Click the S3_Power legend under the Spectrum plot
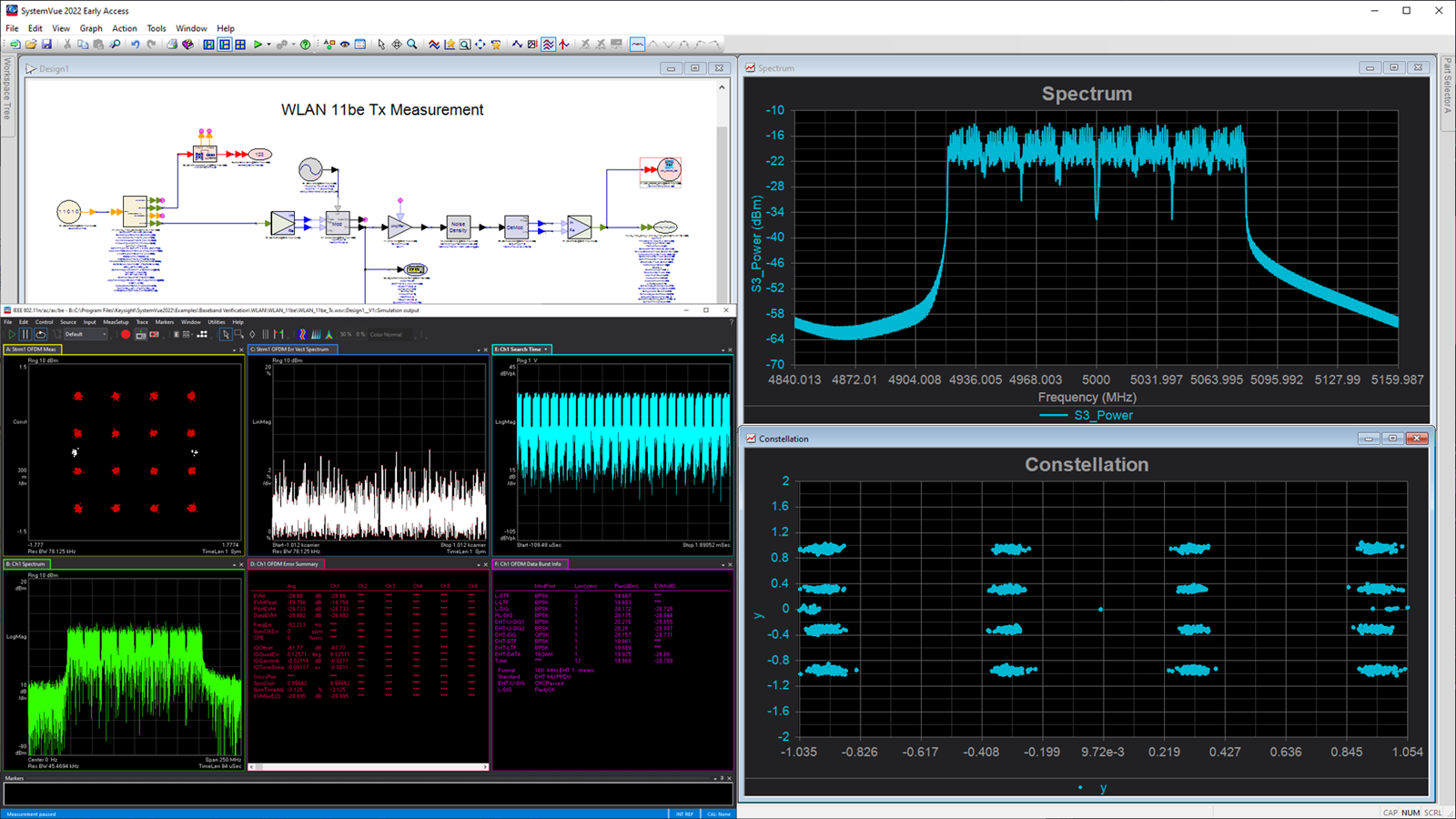This screenshot has width=1456, height=819. point(1101,415)
